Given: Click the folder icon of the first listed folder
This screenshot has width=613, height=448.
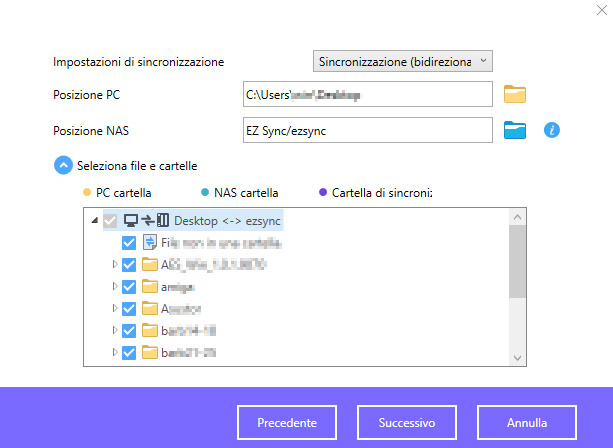Looking at the screenshot, I should (x=150, y=265).
